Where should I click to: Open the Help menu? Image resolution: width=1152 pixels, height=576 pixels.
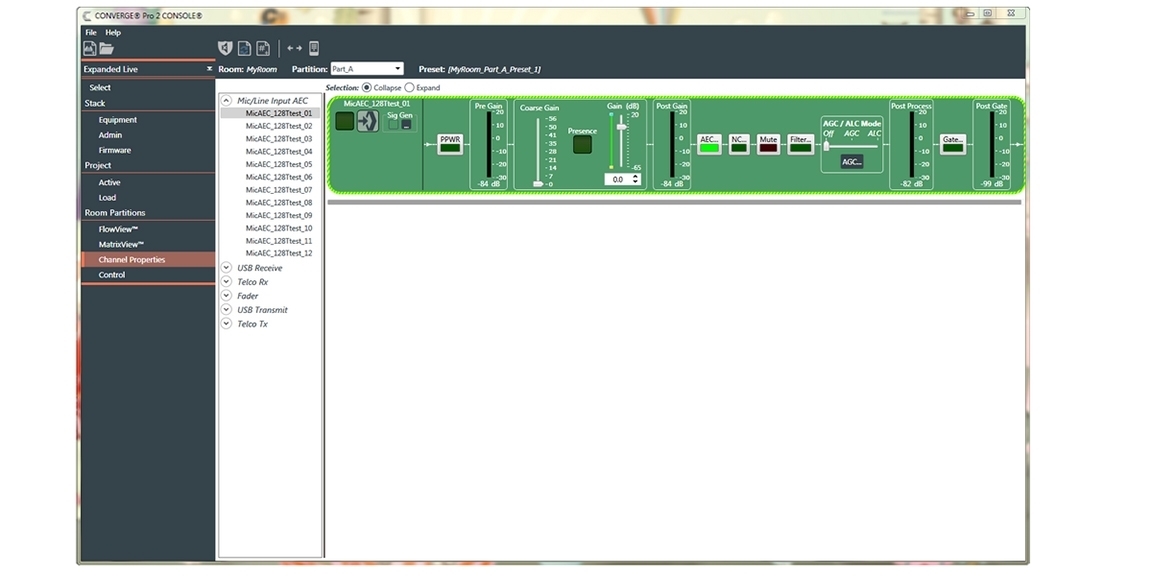coord(113,32)
